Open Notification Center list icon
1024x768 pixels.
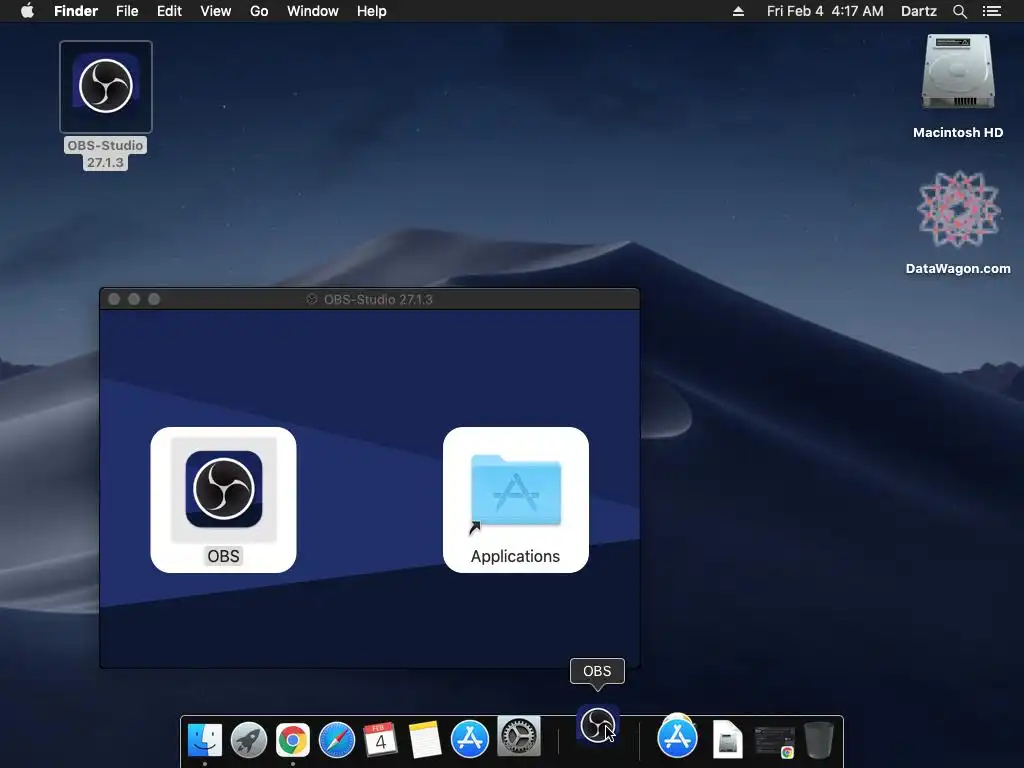pyautogui.click(x=991, y=11)
